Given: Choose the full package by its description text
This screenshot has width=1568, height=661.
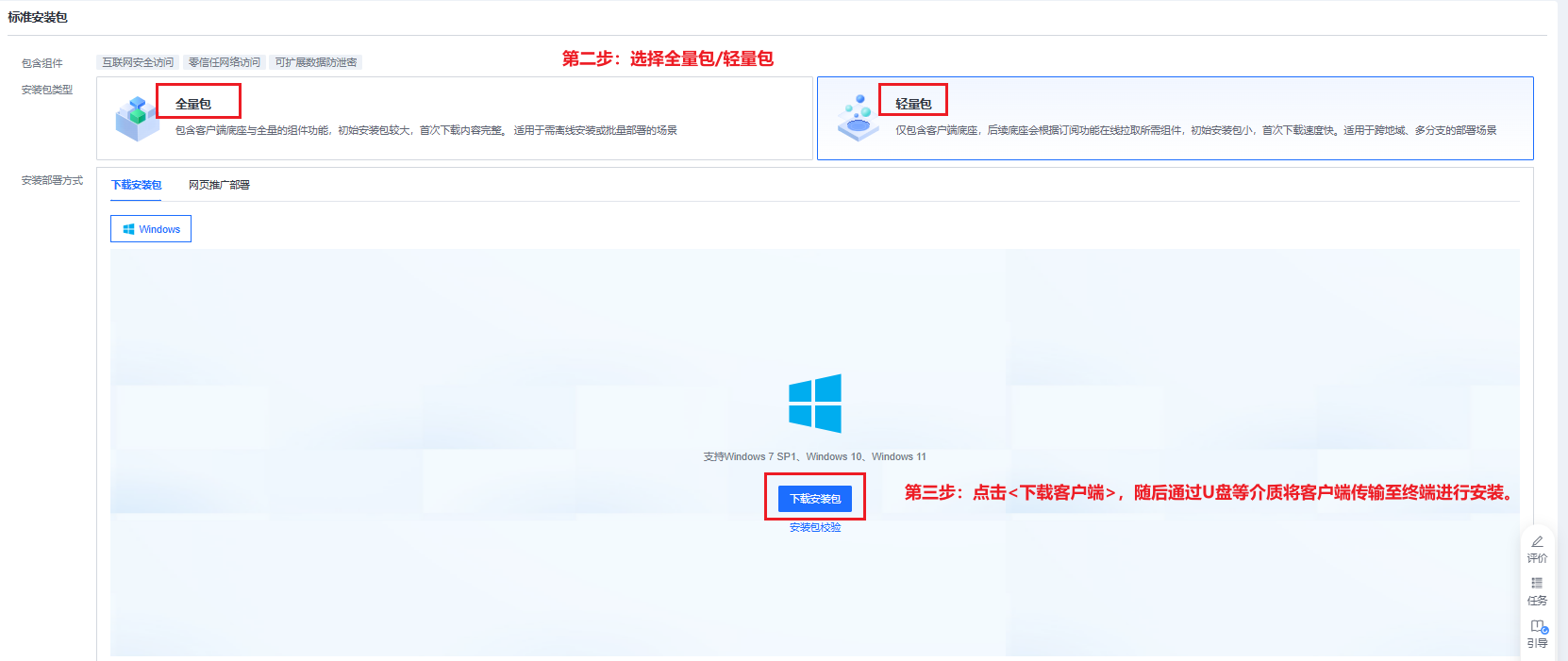Looking at the screenshot, I should point(425,130).
